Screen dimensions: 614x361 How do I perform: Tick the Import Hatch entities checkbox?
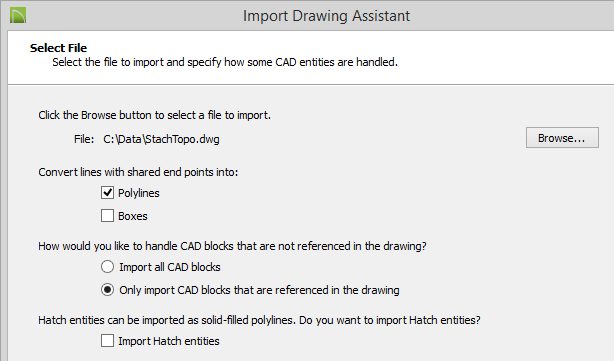[x=107, y=341]
